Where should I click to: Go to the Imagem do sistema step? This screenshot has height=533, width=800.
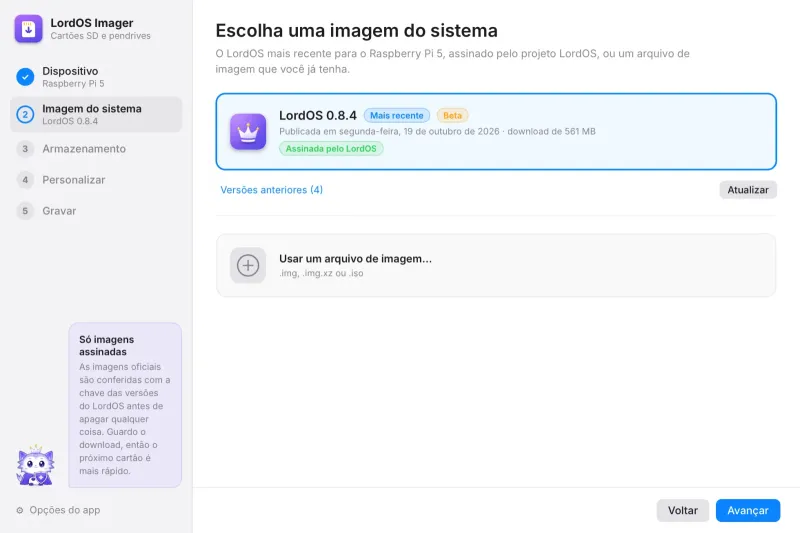[96, 114]
